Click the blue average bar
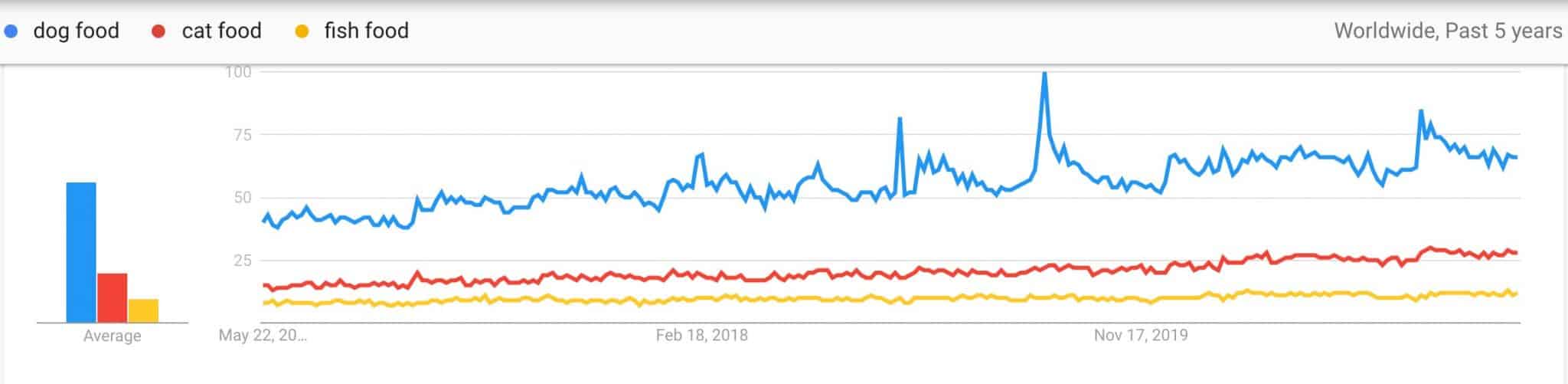This screenshot has width=1568, height=384. tap(81, 252)
